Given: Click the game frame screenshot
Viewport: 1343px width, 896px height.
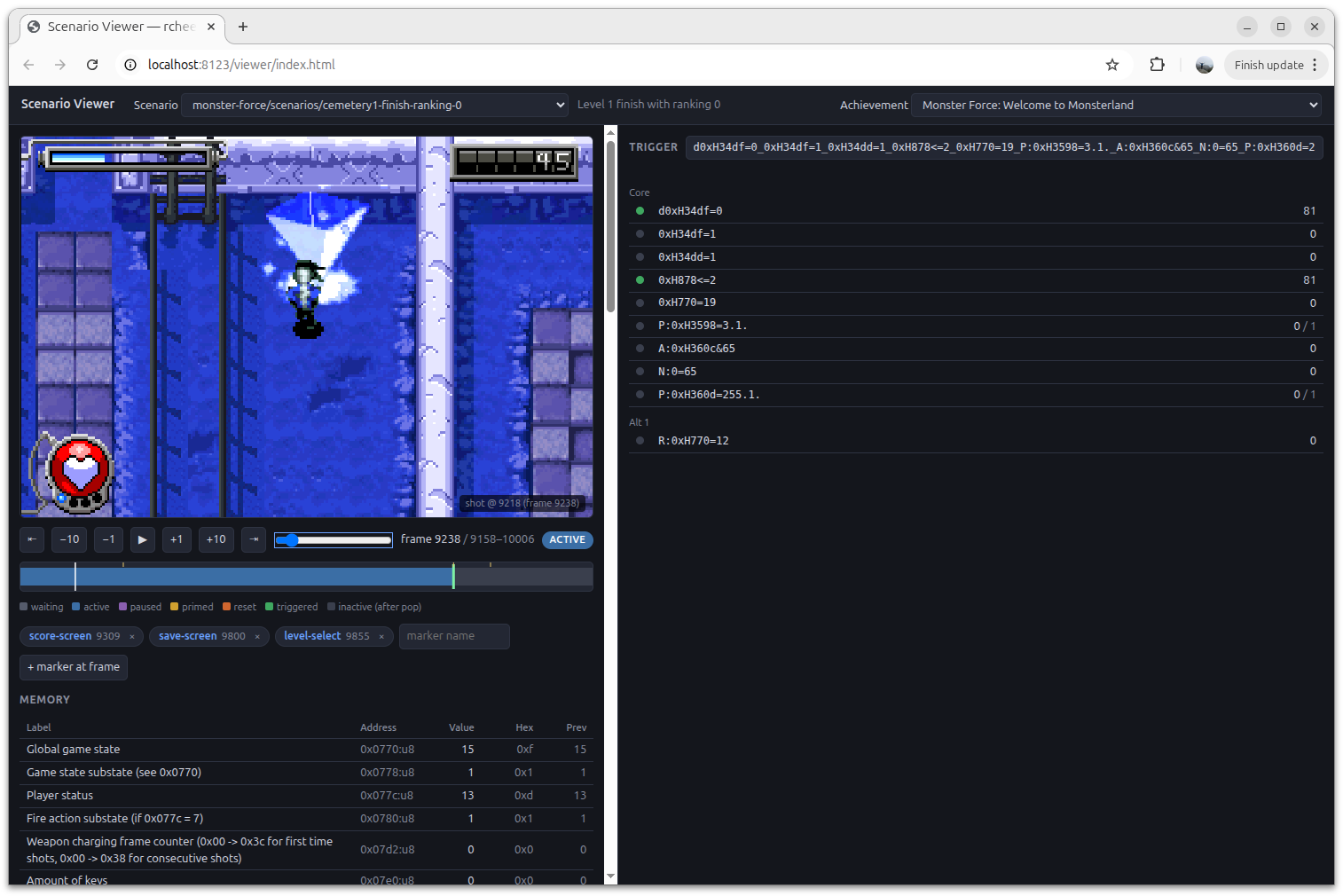Looking at the screenshot, I should pyautogui.click(x=306, y=326).
